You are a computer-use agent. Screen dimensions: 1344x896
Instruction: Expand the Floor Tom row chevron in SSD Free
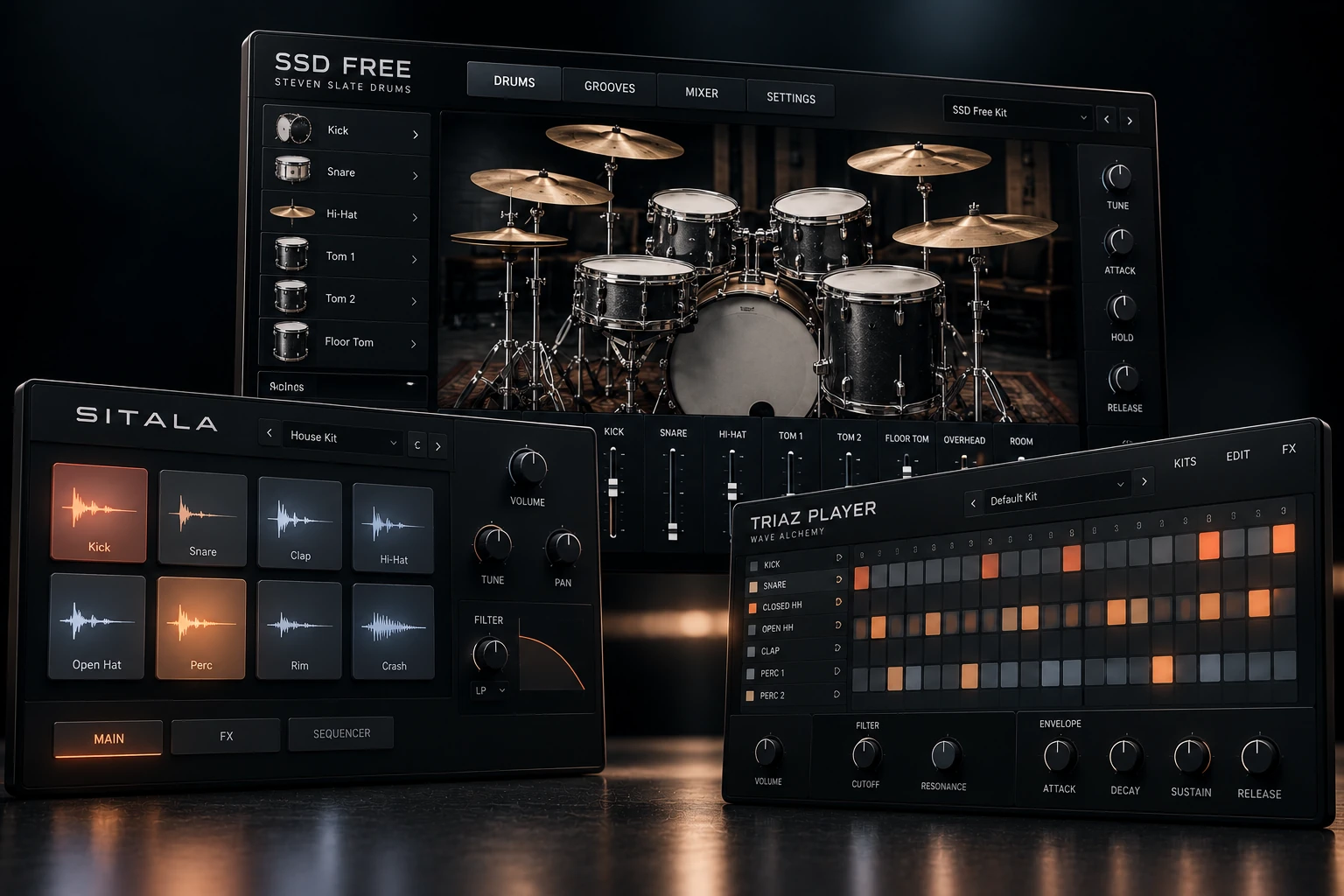coord(413,344)
